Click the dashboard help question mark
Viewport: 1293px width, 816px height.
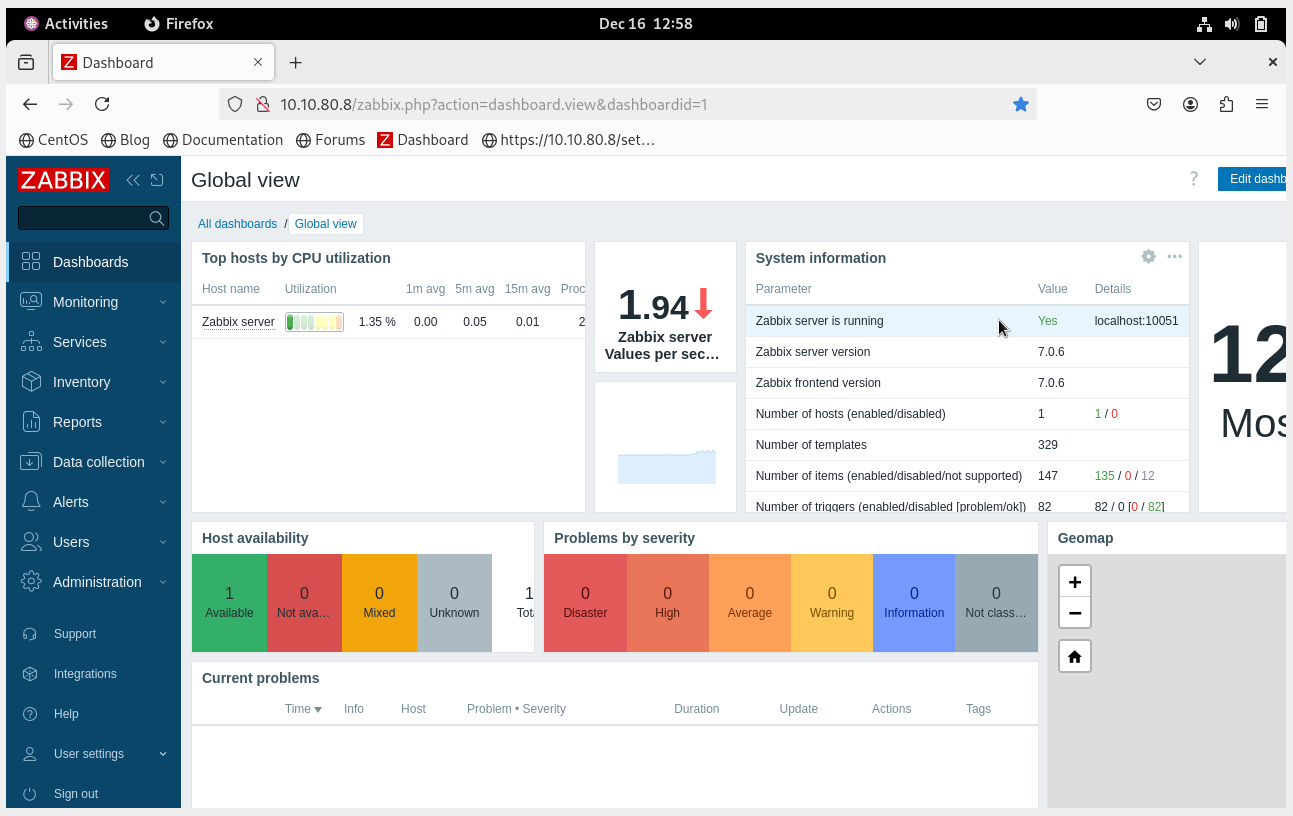pos(1193,179)
